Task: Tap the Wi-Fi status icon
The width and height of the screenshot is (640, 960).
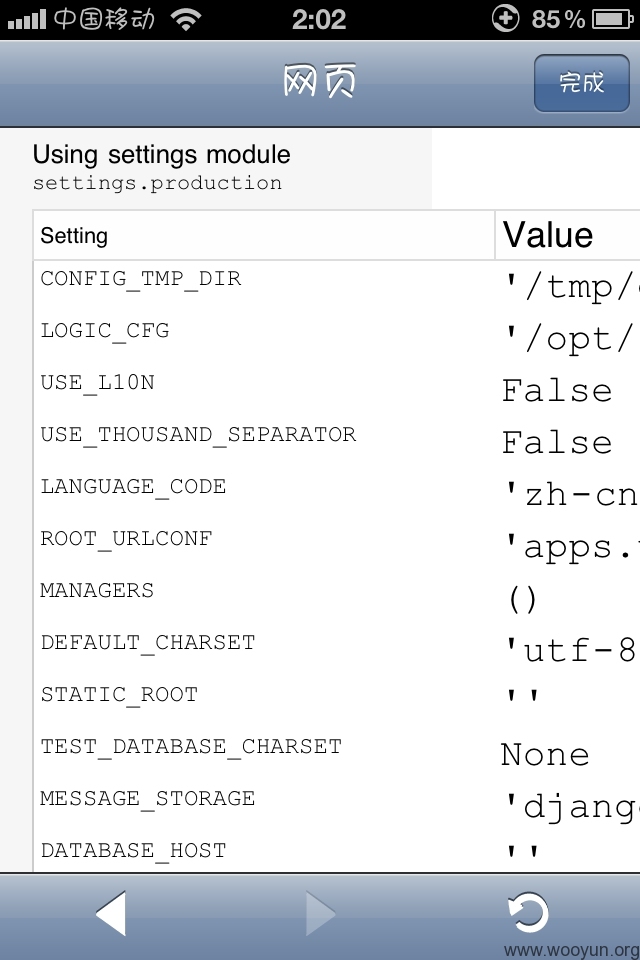Action: [x=187, y=20]
